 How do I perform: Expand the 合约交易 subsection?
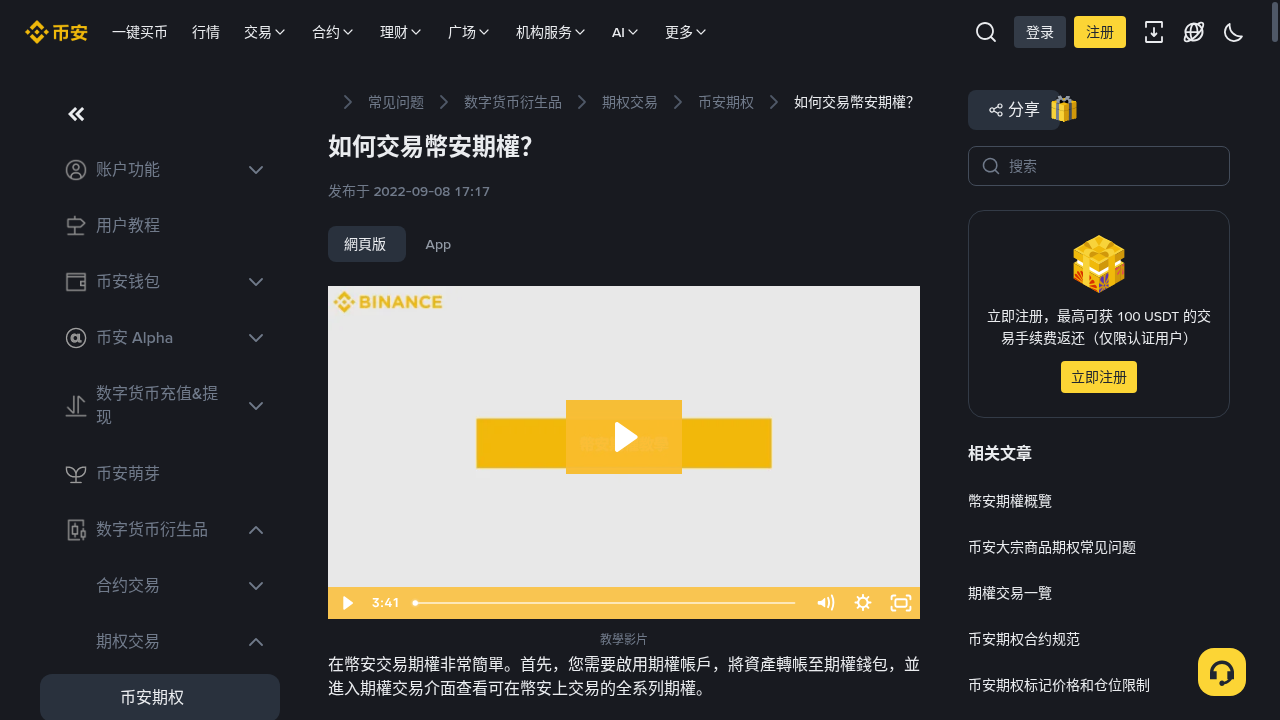(256, 586)
